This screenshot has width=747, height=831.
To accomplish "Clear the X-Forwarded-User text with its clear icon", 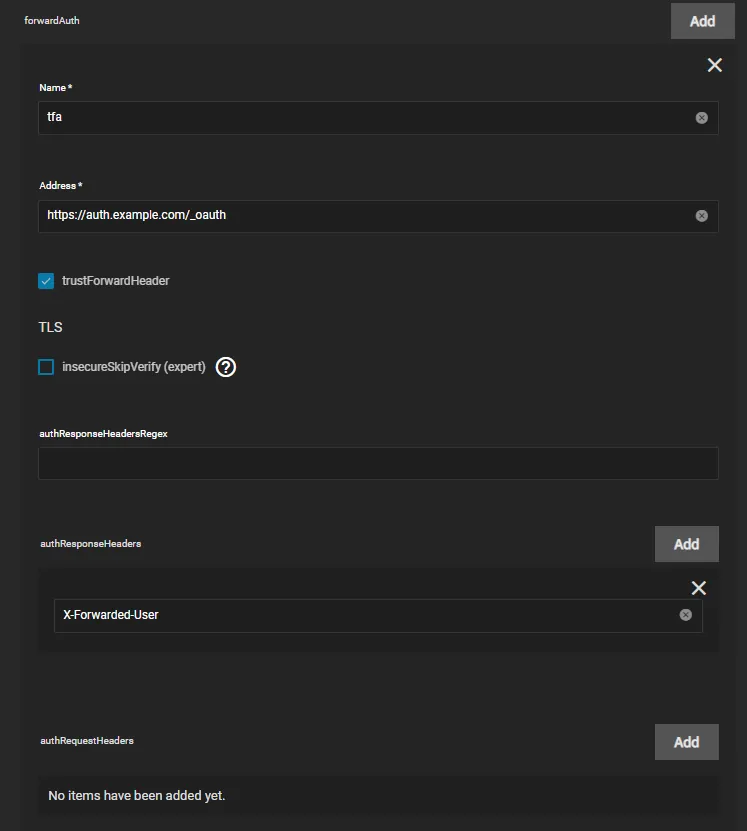I will click(x=685, y=615).
